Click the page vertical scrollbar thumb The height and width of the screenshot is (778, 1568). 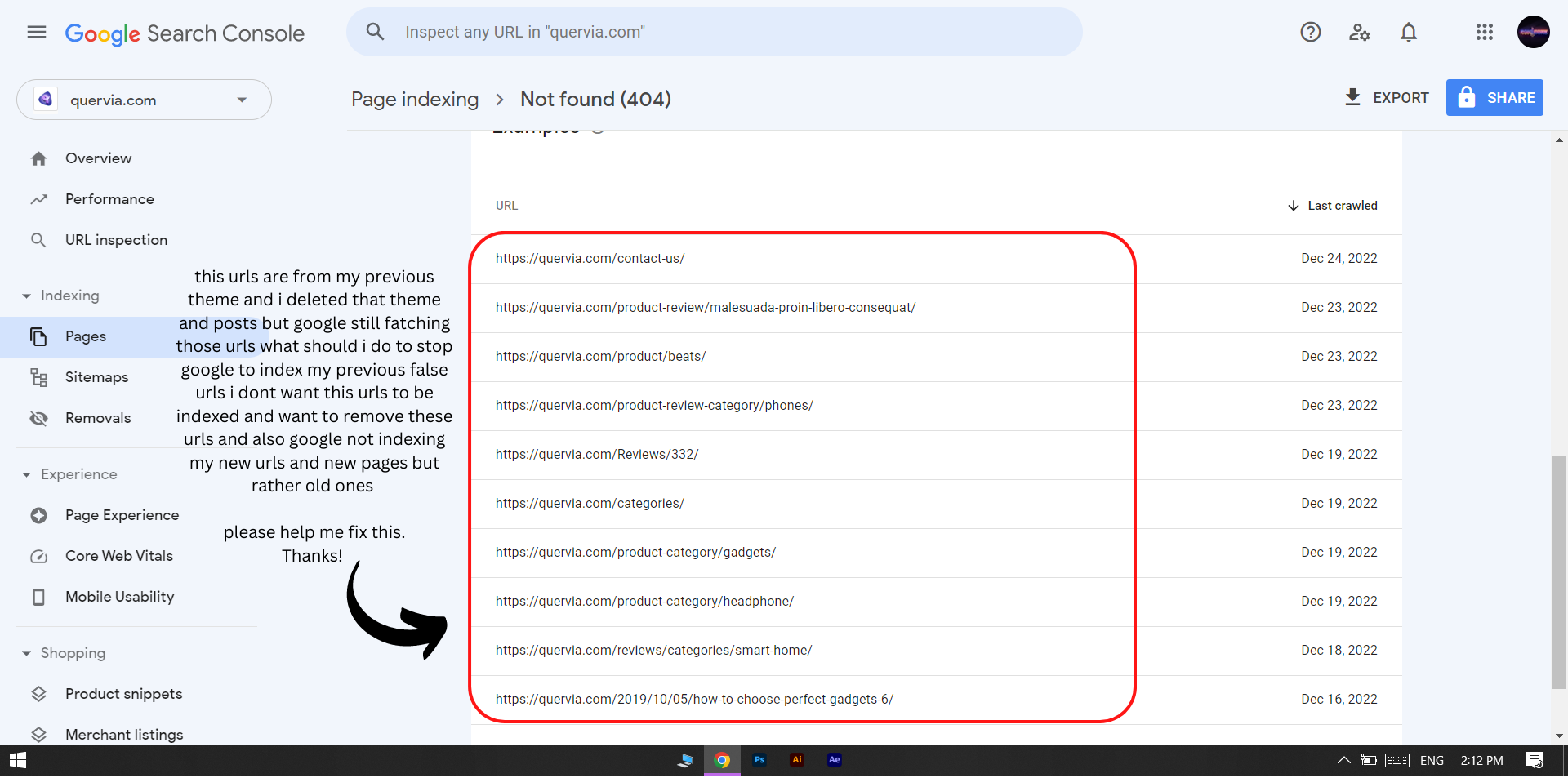pyautogui.click(x=1560, y=572)
